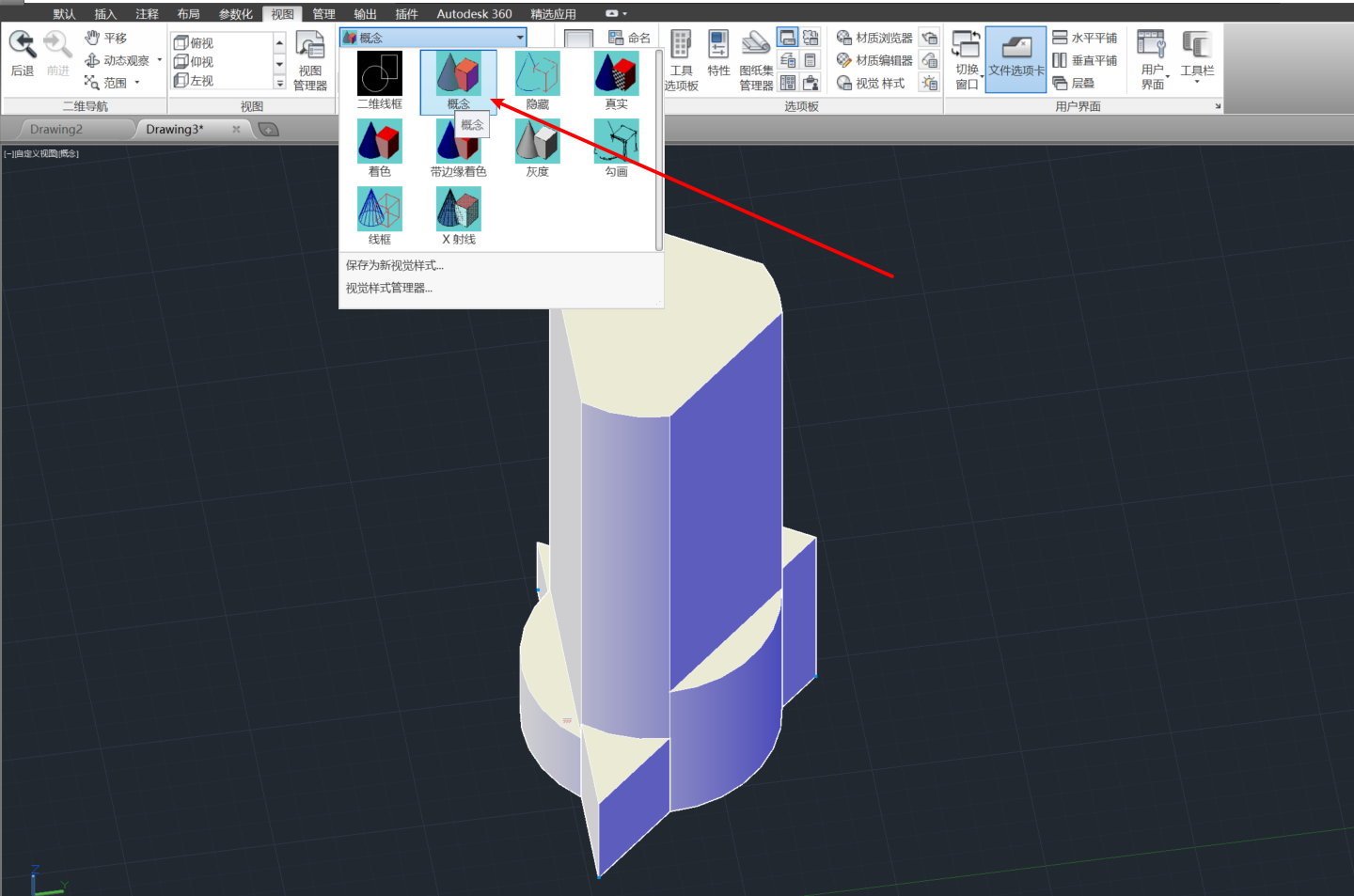The image size is (1354, 896).
Task: Expand 范围 zoom dropdown arrow
Action: click(x=137, y=83)
